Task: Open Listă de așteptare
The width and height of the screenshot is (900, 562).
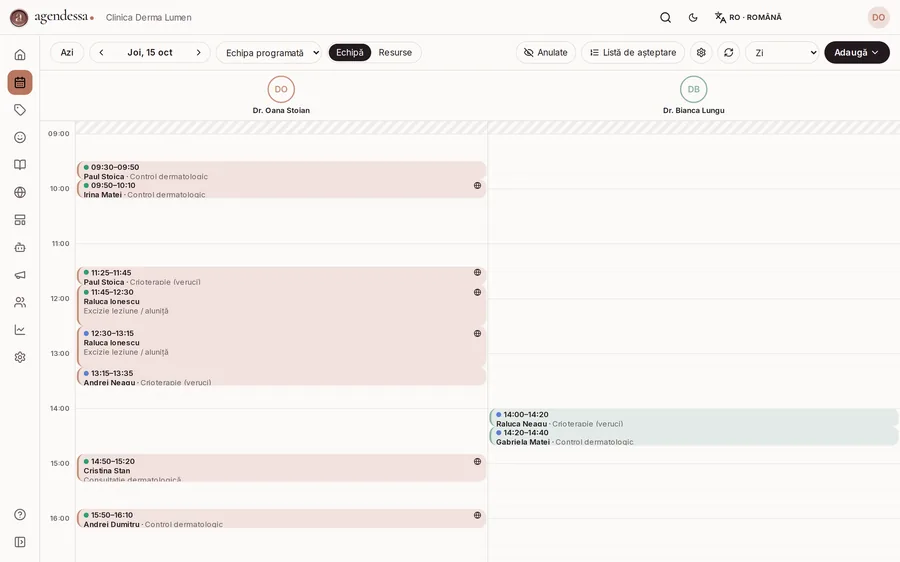Action: click(633, 52)
